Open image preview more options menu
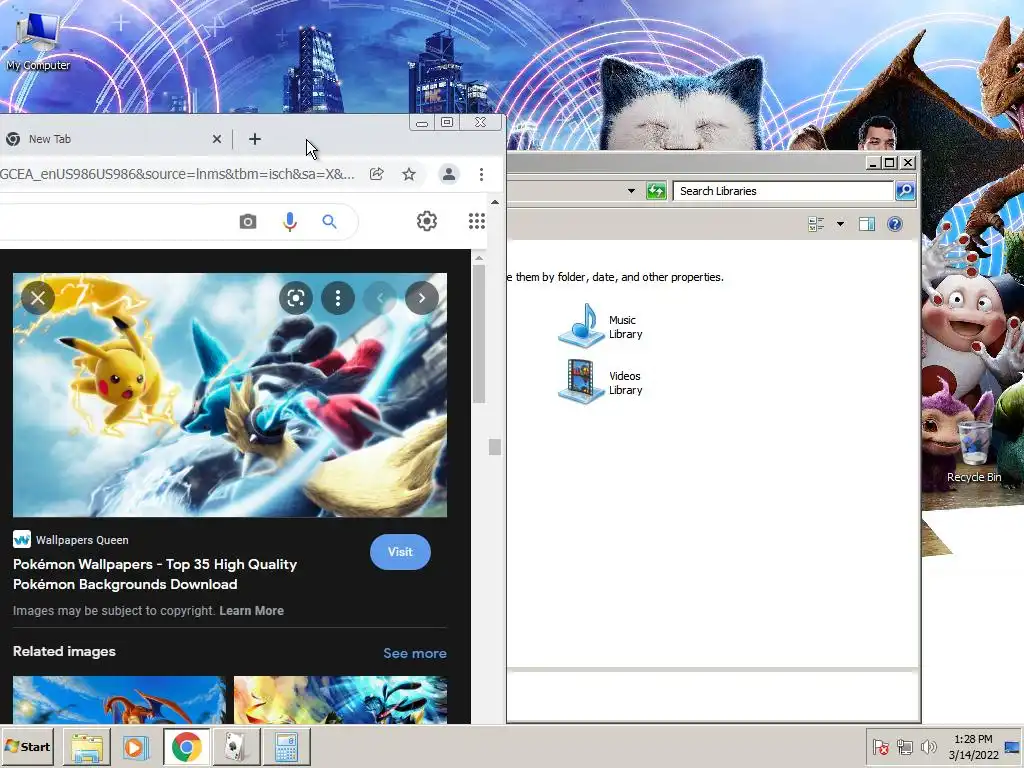The height and width of the screenshot is (768, 1024). click(x=338, y=298)
